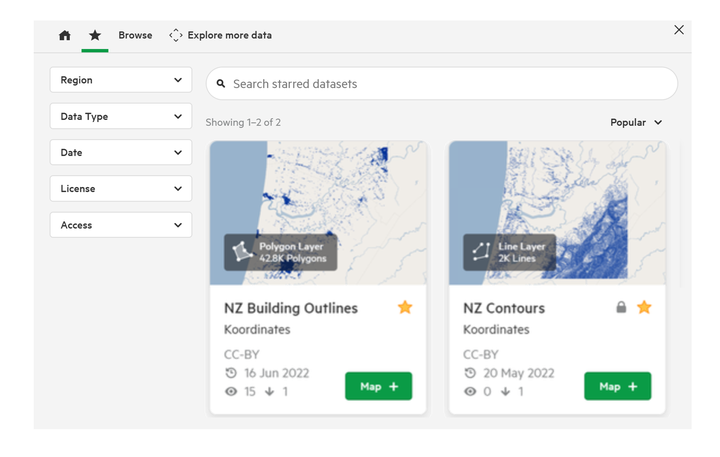Expand the License filter dropdown
Viewport: 720px width, 457px height.
tap(121, 188)
